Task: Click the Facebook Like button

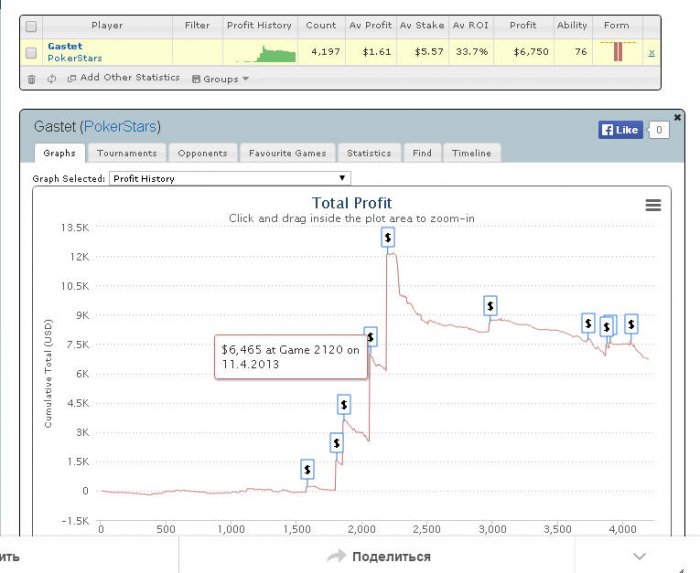Action: pyautogui.click(x=621, y=130)
